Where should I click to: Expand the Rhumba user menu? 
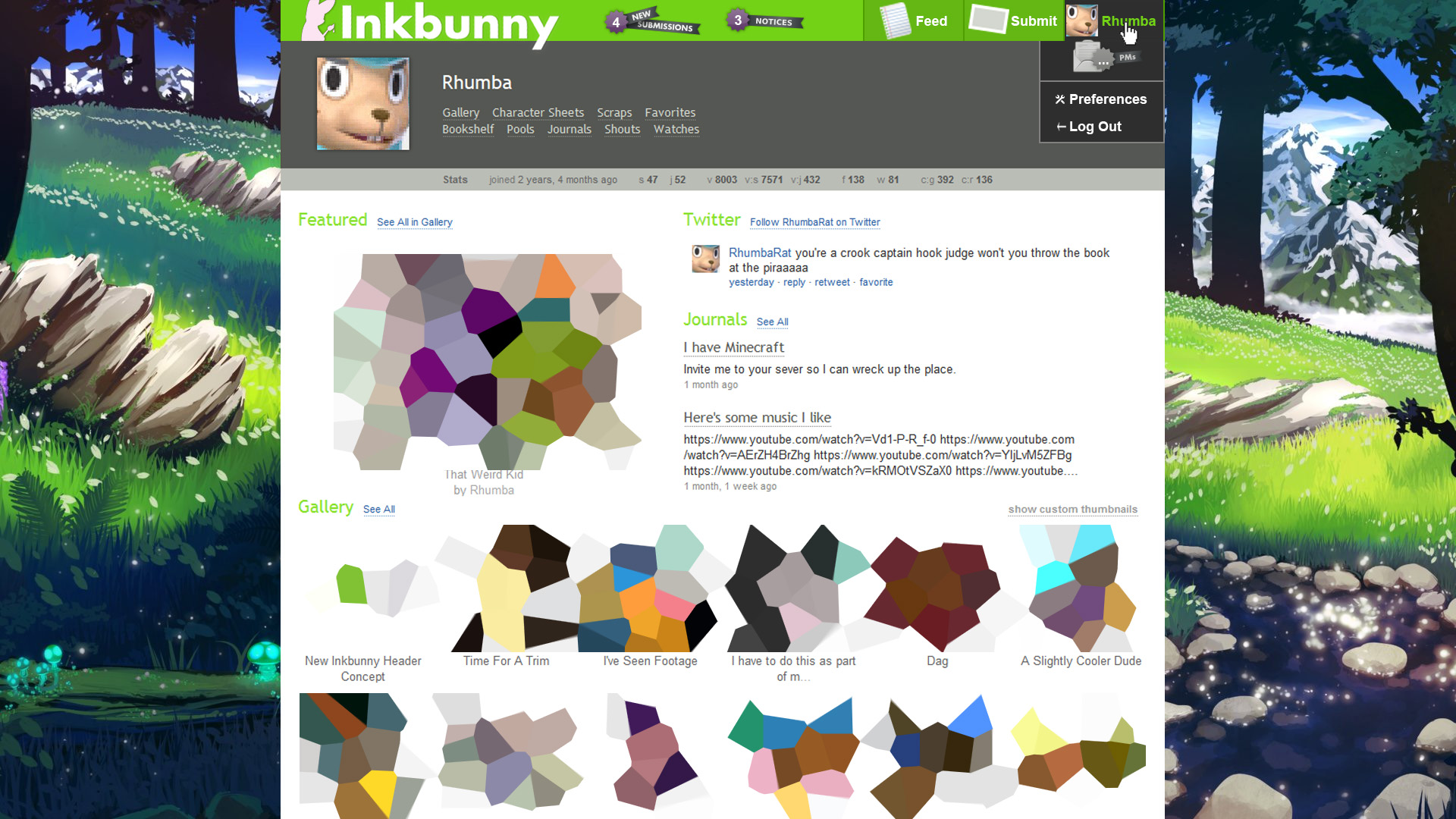coord(1128,21)
